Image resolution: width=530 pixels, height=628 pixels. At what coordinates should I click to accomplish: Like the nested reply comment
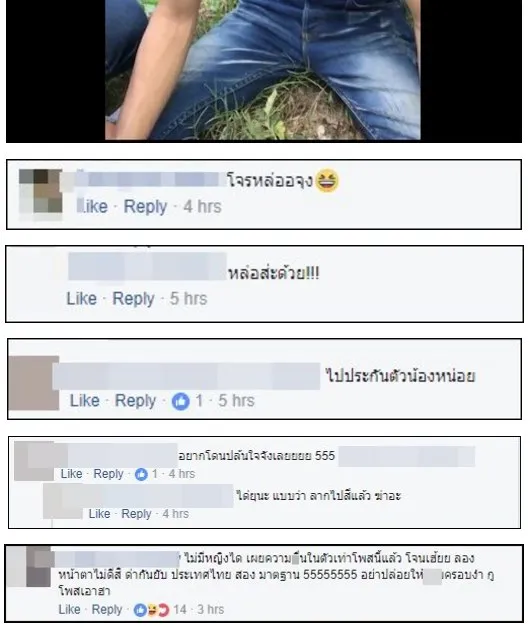99,514
